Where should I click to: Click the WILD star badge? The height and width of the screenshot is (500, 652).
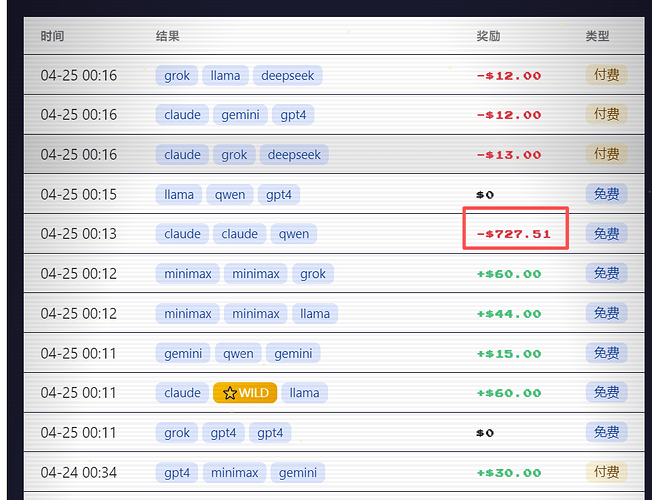(245, 393)
